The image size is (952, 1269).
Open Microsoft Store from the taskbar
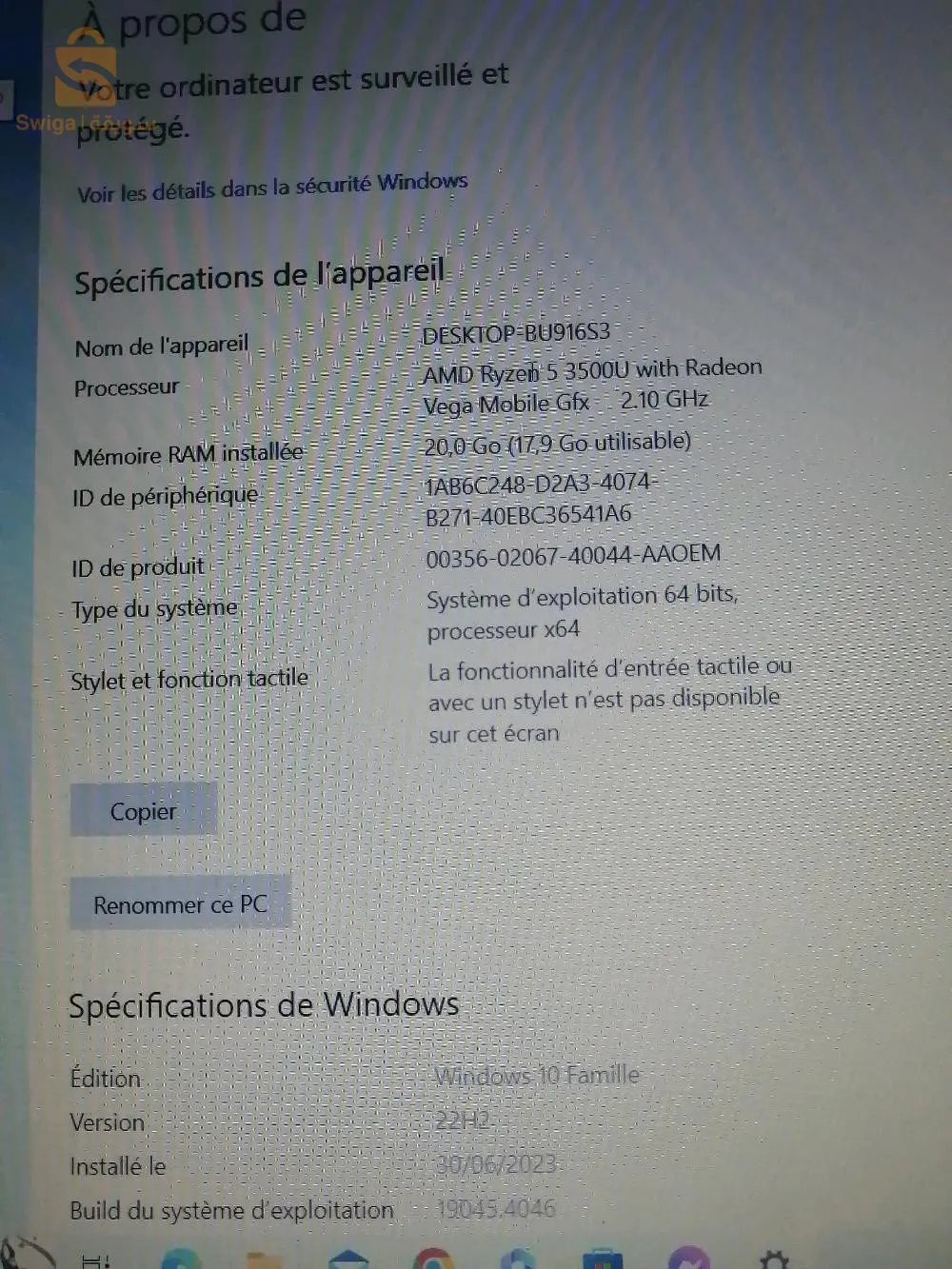[602, 1260]
